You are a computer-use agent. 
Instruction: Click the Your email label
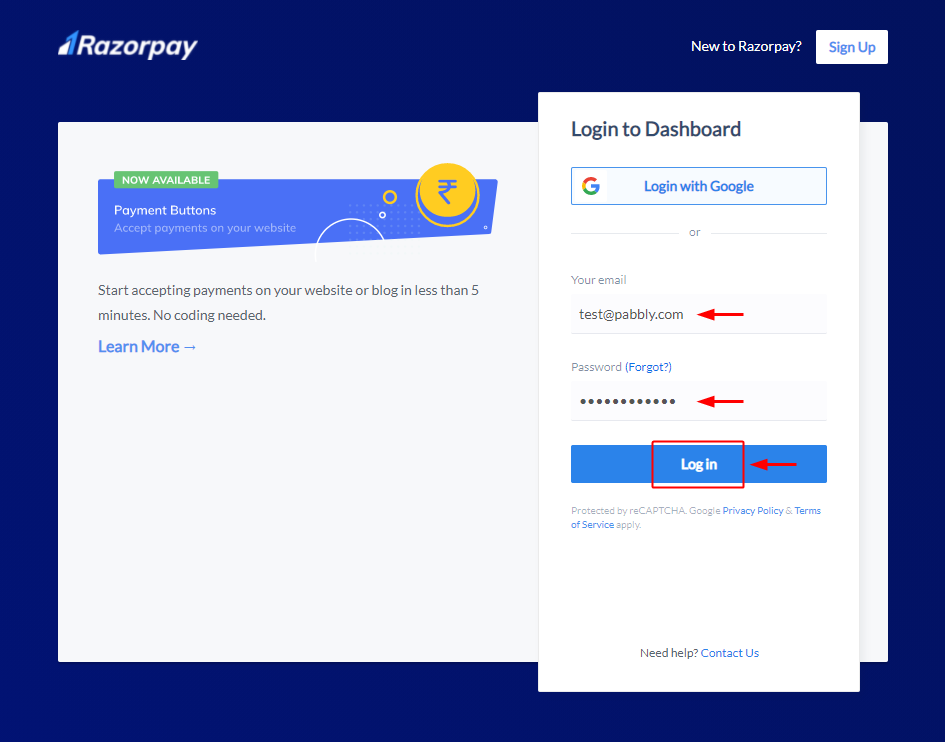coord(598,280)
